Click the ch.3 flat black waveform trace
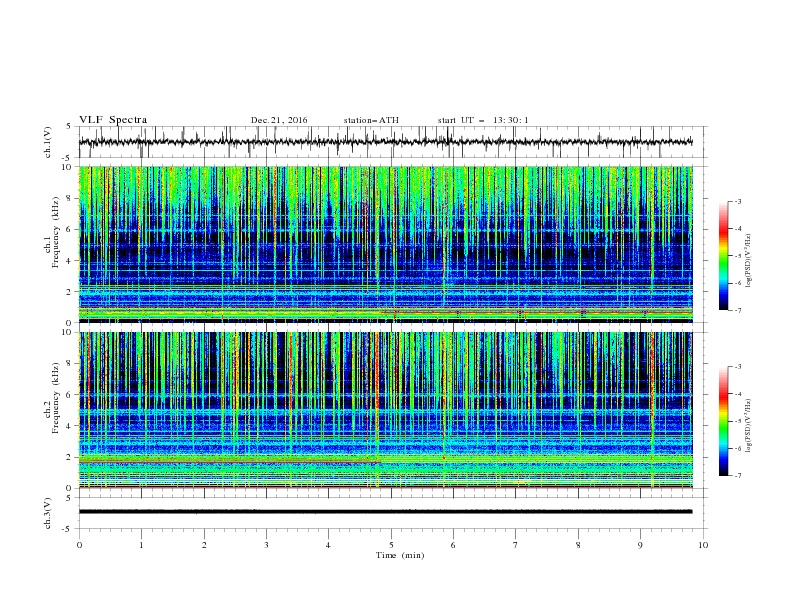792x612 pixels. [385, 512]
